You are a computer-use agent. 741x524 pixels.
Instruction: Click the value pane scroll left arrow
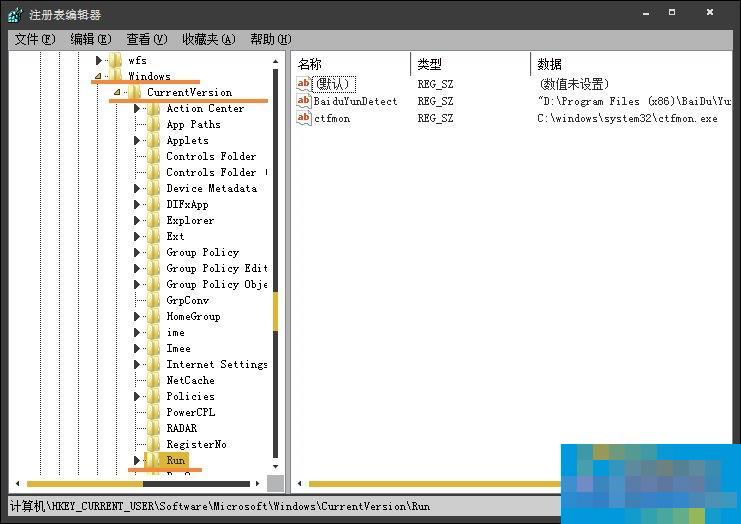point(300,483)
